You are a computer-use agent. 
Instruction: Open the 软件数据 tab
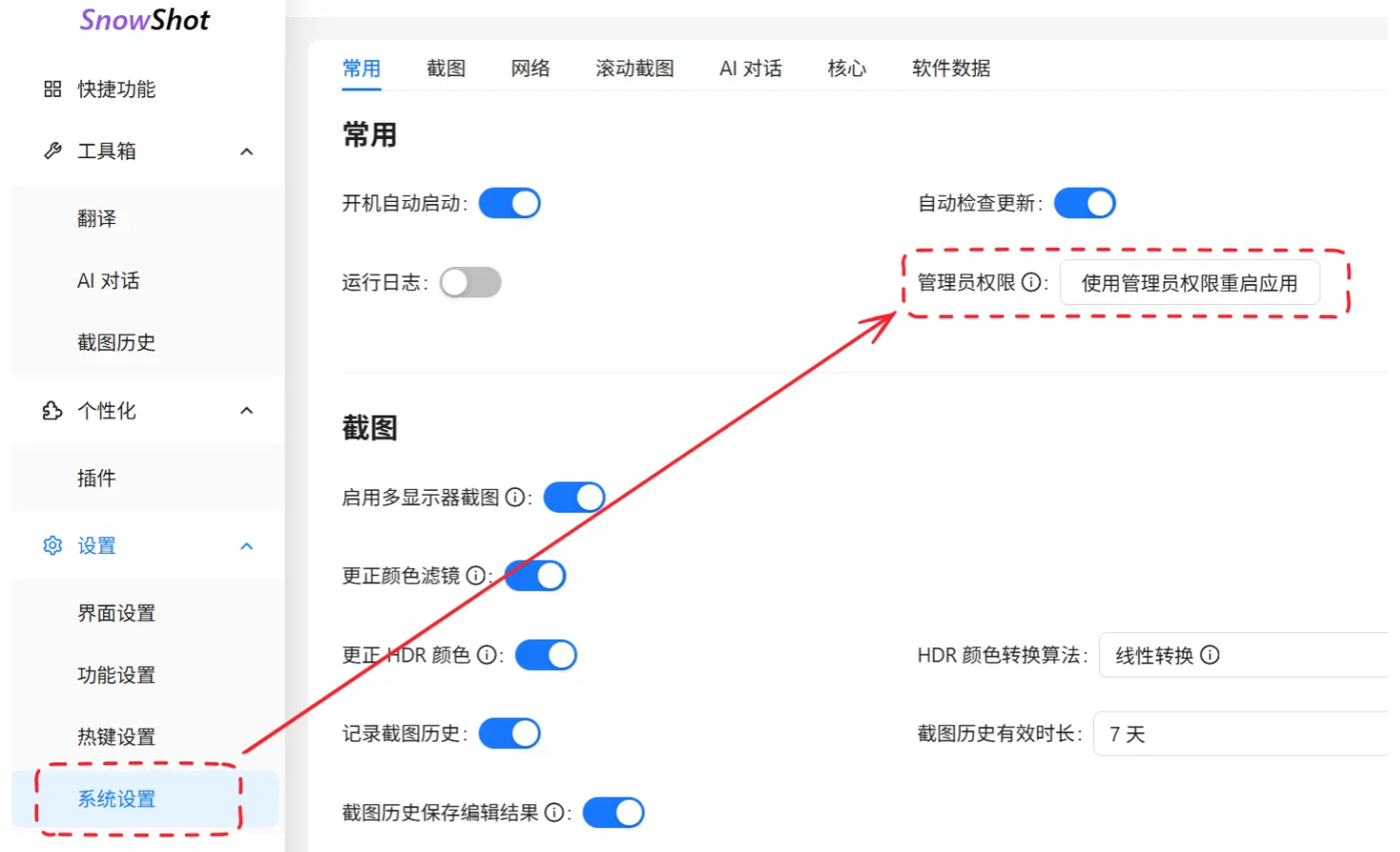[951, 69]
